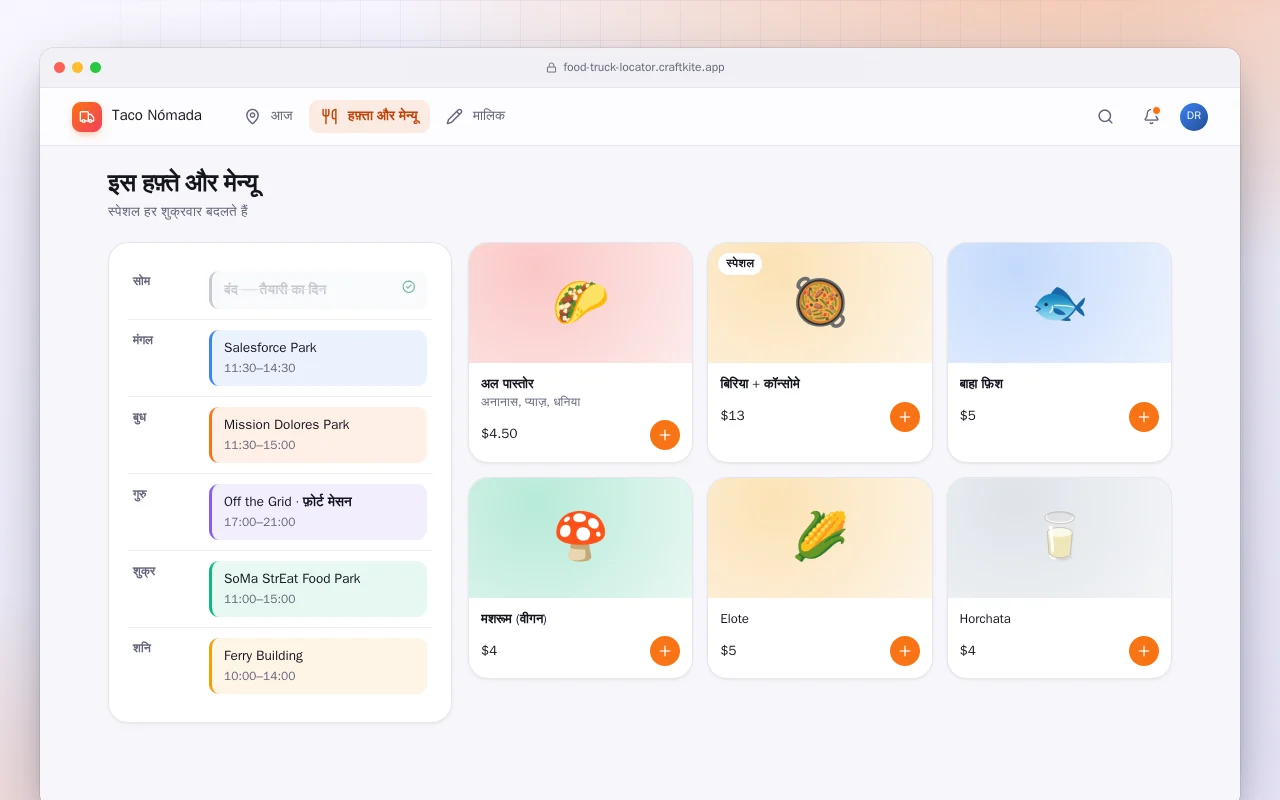Select हफ़्ता और मेन्यू tab

tap(369, 116)
